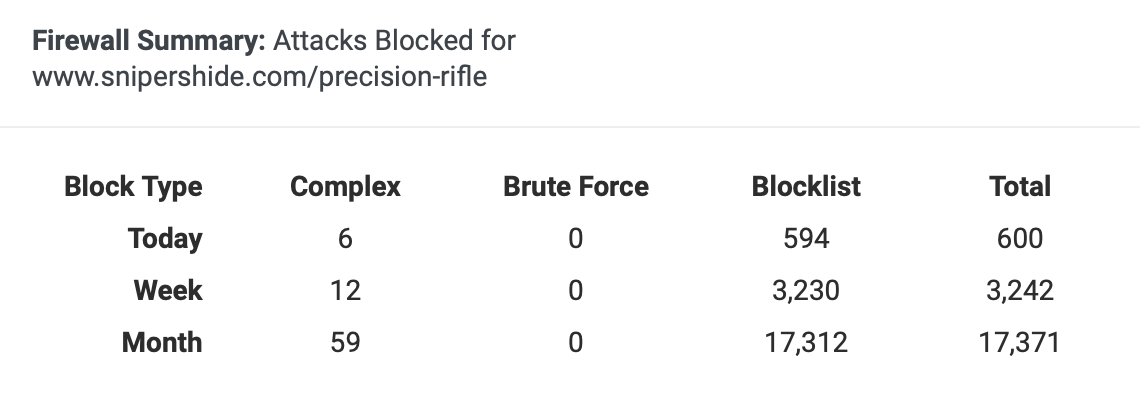Click the Month Blocklist value 17,312
This screenshot has height=406, width=1140.
(806, 343)
